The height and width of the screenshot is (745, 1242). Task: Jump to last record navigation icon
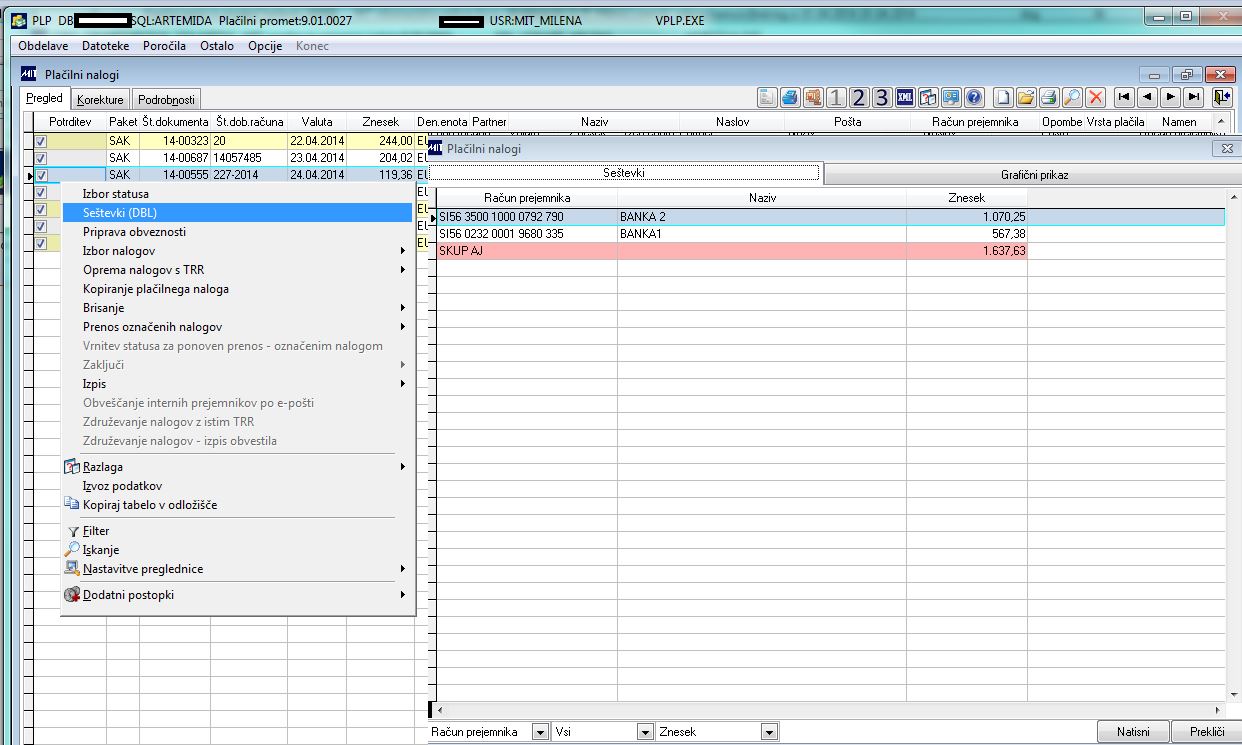click(1193, 97)
